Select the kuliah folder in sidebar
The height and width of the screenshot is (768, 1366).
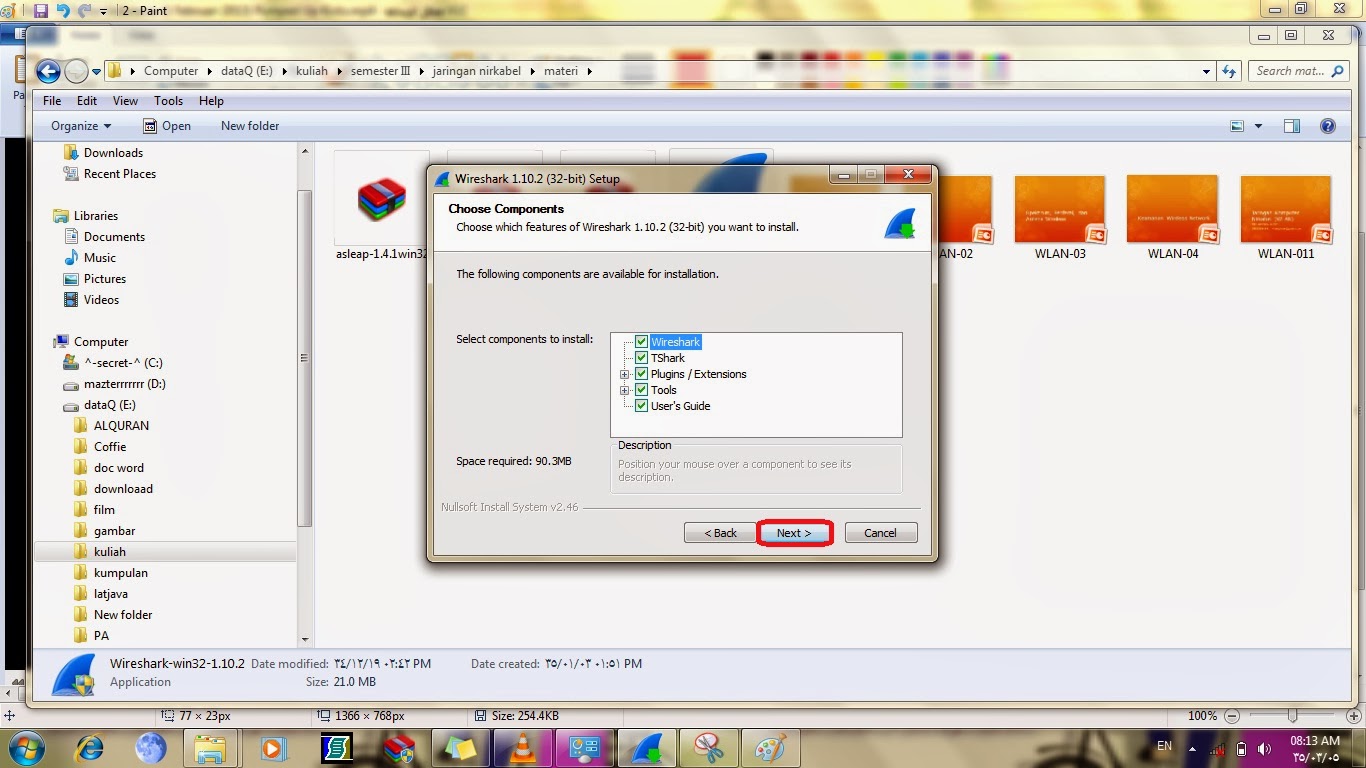click(x=110, y=552)
